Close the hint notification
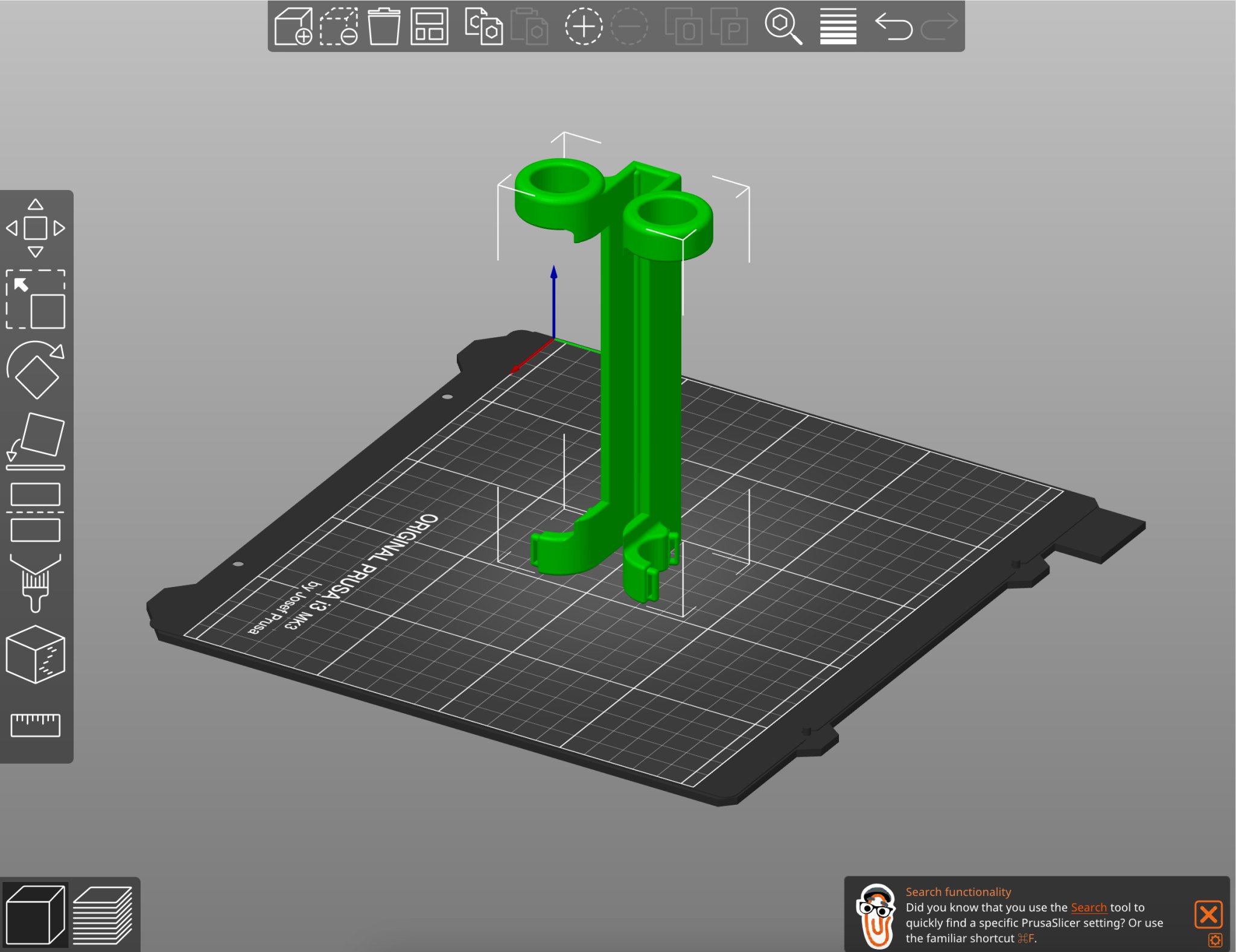 [1208, 914]
